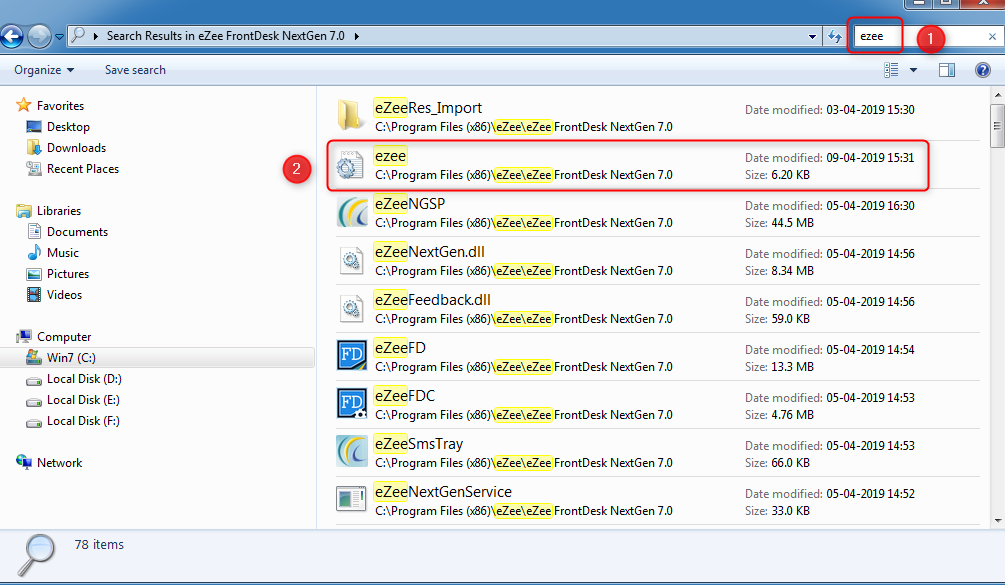Open Downloads in Favorites
Screen dimensions: 1005x585
point(76,148)
